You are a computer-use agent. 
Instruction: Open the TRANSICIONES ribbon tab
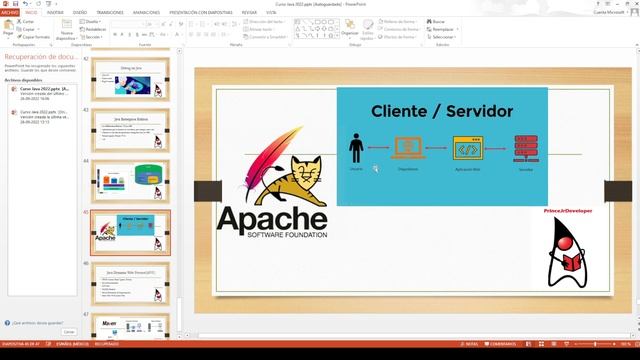[x=110, y=12]
